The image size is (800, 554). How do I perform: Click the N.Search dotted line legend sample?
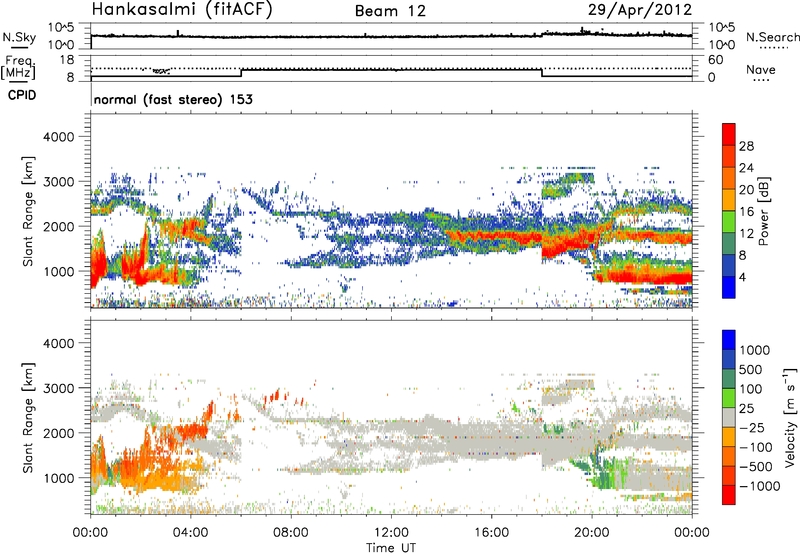(x=774, y=48)
